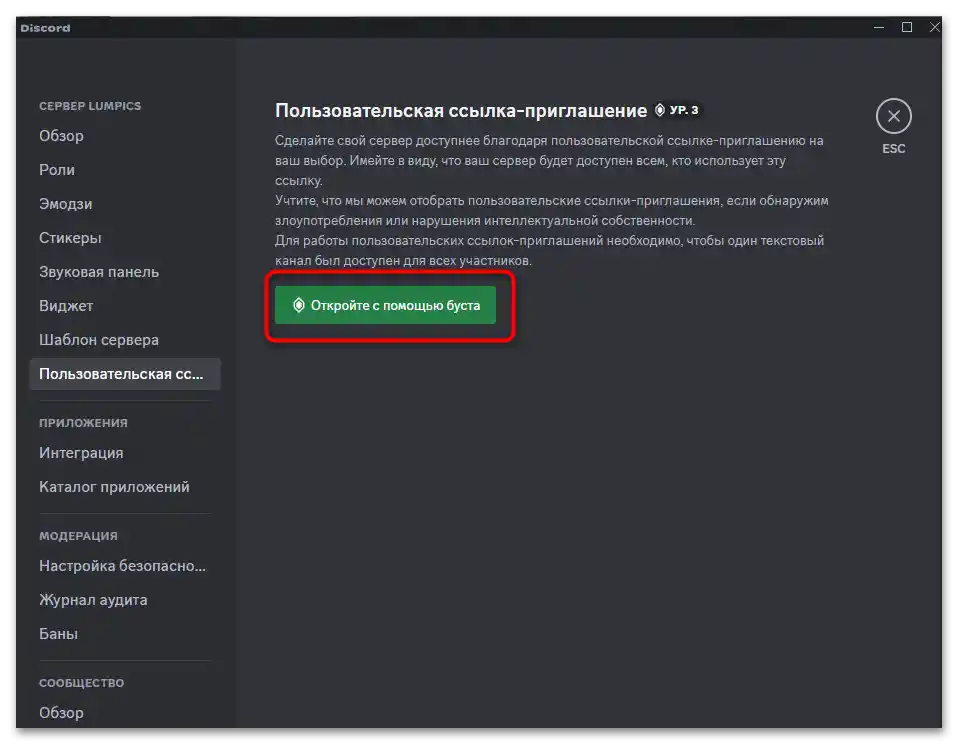Open Обзор under Сообщество heading
Image resolution: width=958 pixels, height=744 pixels.
[61, 713]
